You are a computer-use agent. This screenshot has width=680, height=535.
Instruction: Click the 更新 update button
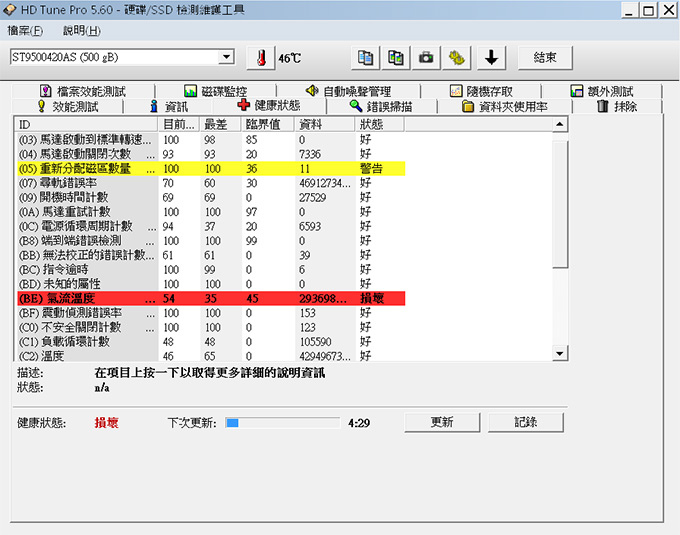[442, 422]
